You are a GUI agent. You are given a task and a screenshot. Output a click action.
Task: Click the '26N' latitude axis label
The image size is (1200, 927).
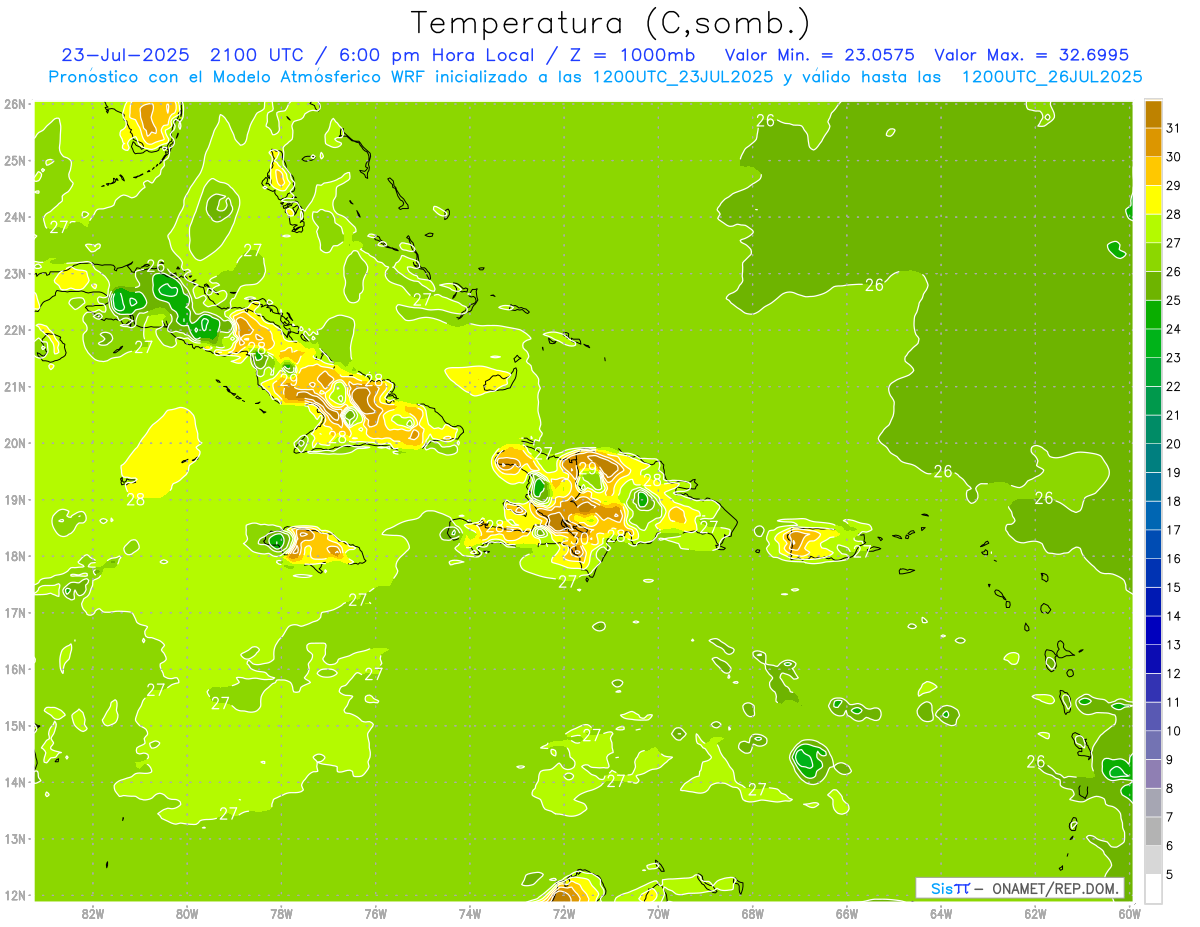pyautogui.click(x=15, y=104)
